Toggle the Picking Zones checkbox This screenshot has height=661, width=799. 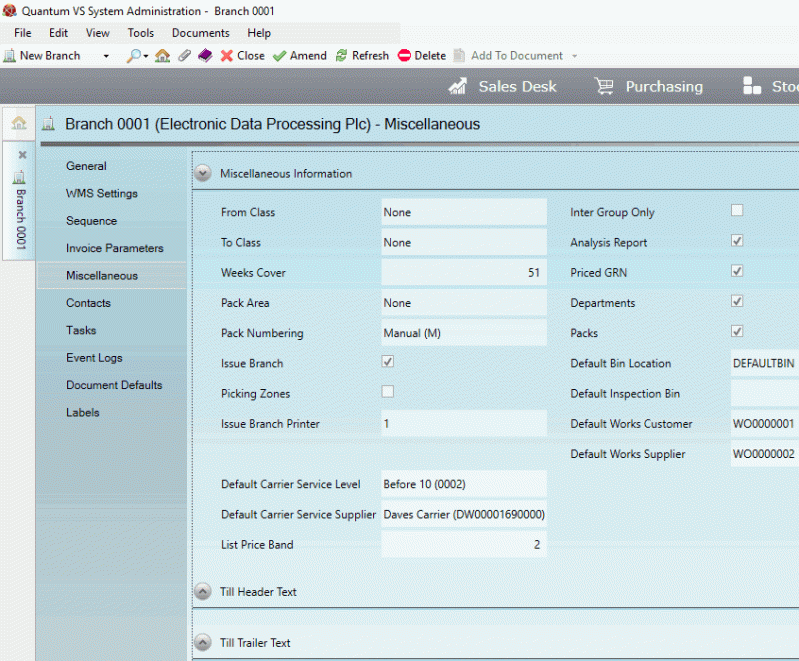pyautogui.click(x=388, y=391)
